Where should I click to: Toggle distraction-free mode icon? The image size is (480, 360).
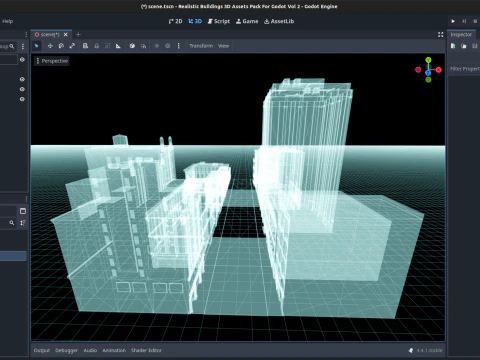440,35
